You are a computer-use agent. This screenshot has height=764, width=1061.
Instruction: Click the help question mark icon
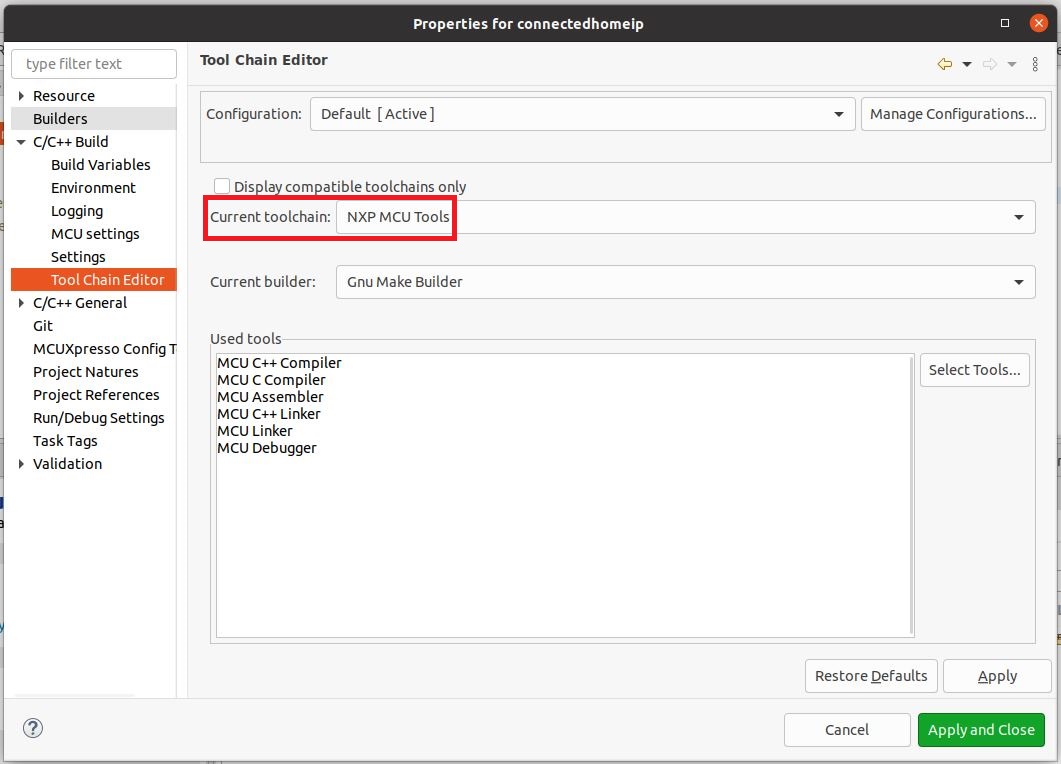(x=32, y=728)
